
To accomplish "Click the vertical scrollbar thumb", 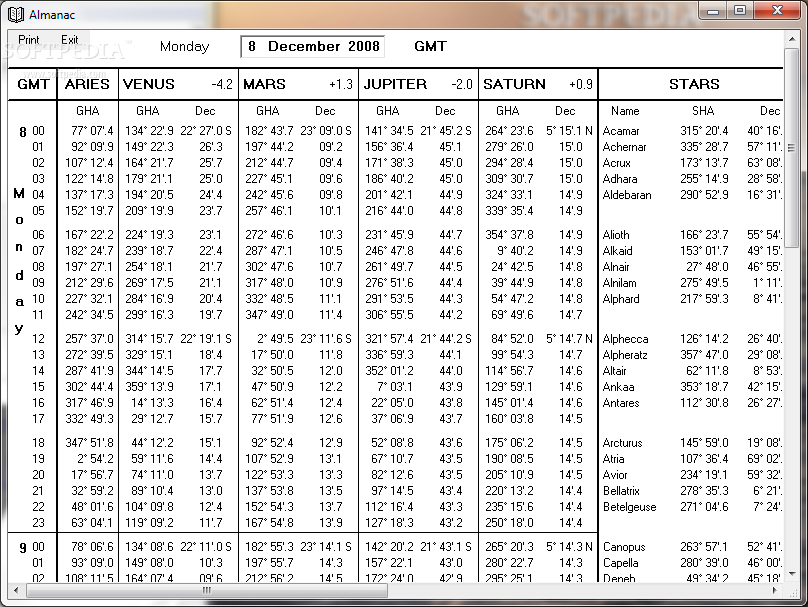I will tap(792, 148).
